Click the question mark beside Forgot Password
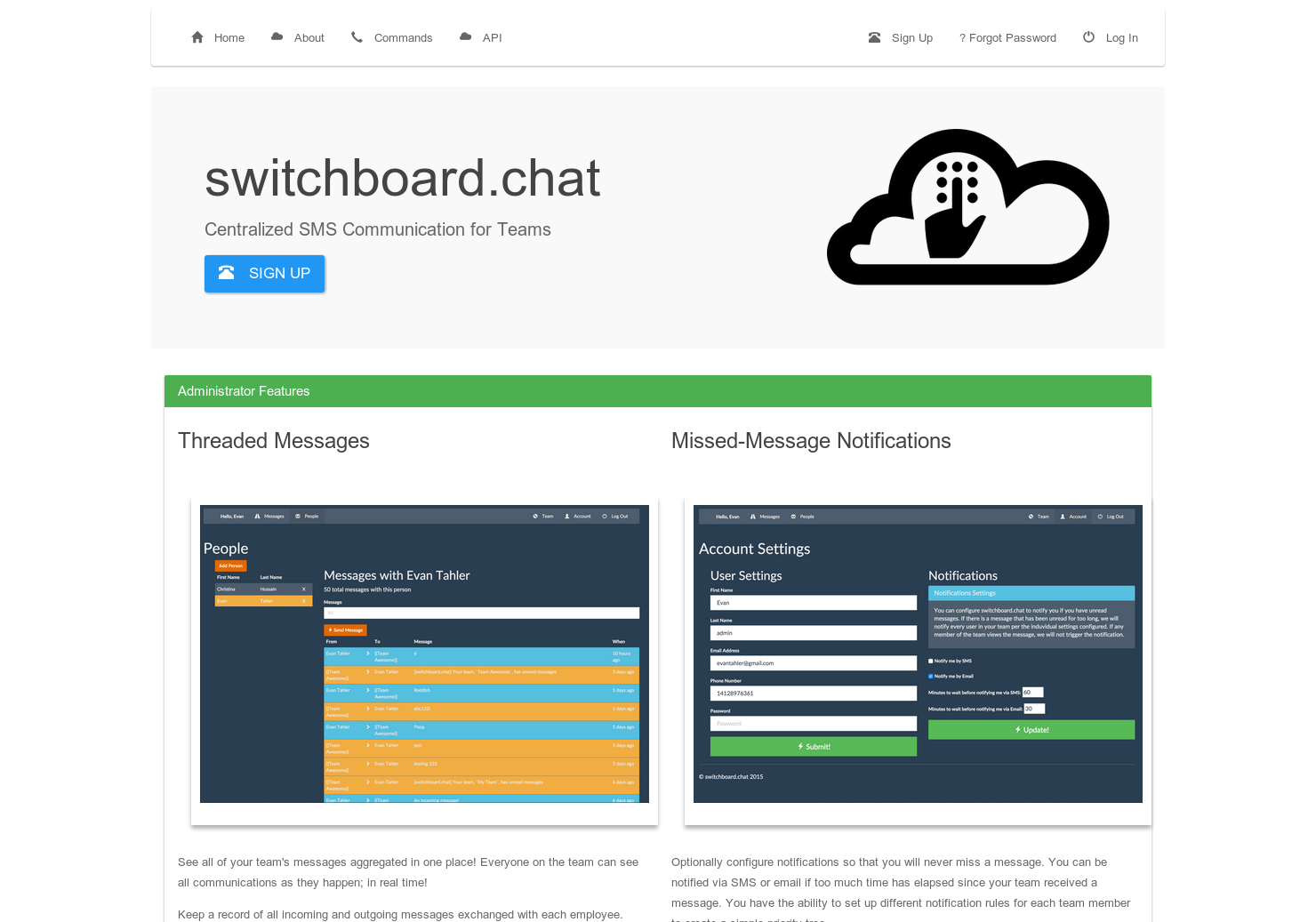The width and height of the screenshot is (1316, 922). pyautogui.click(x=962, y=37)
